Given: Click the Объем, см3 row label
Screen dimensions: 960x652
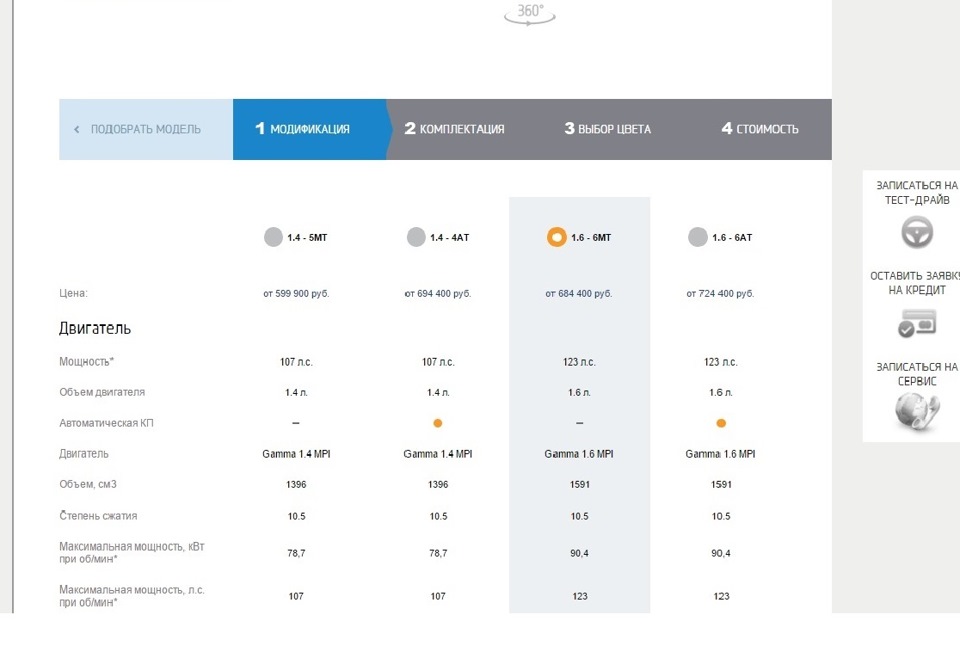Looking at the screenshot, I should (x=88, y=484).
